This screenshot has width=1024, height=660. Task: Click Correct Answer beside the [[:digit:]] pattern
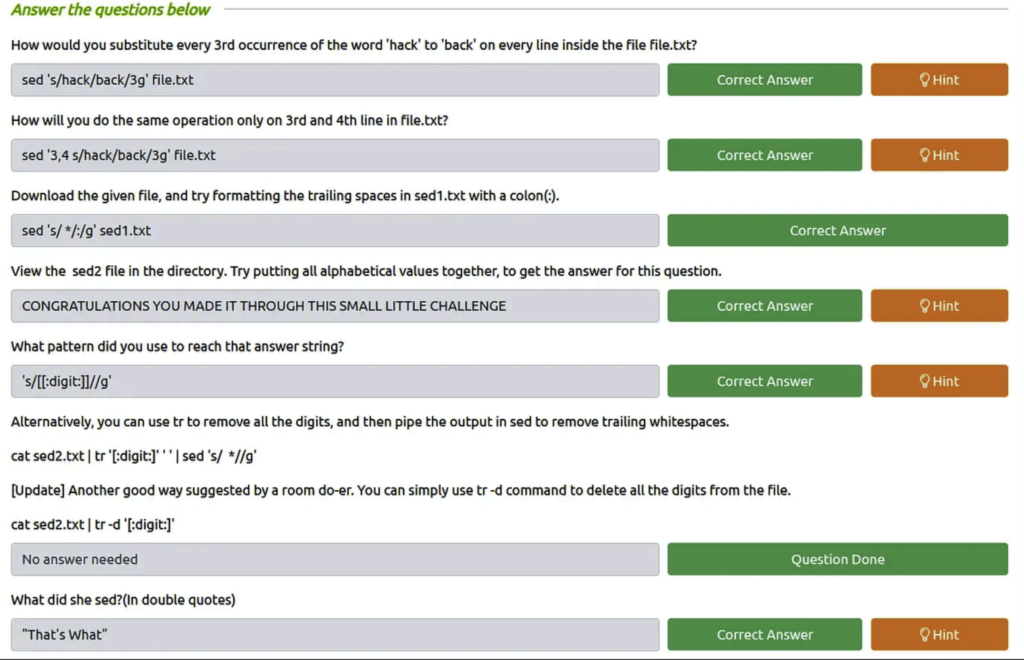coord(765,381)
